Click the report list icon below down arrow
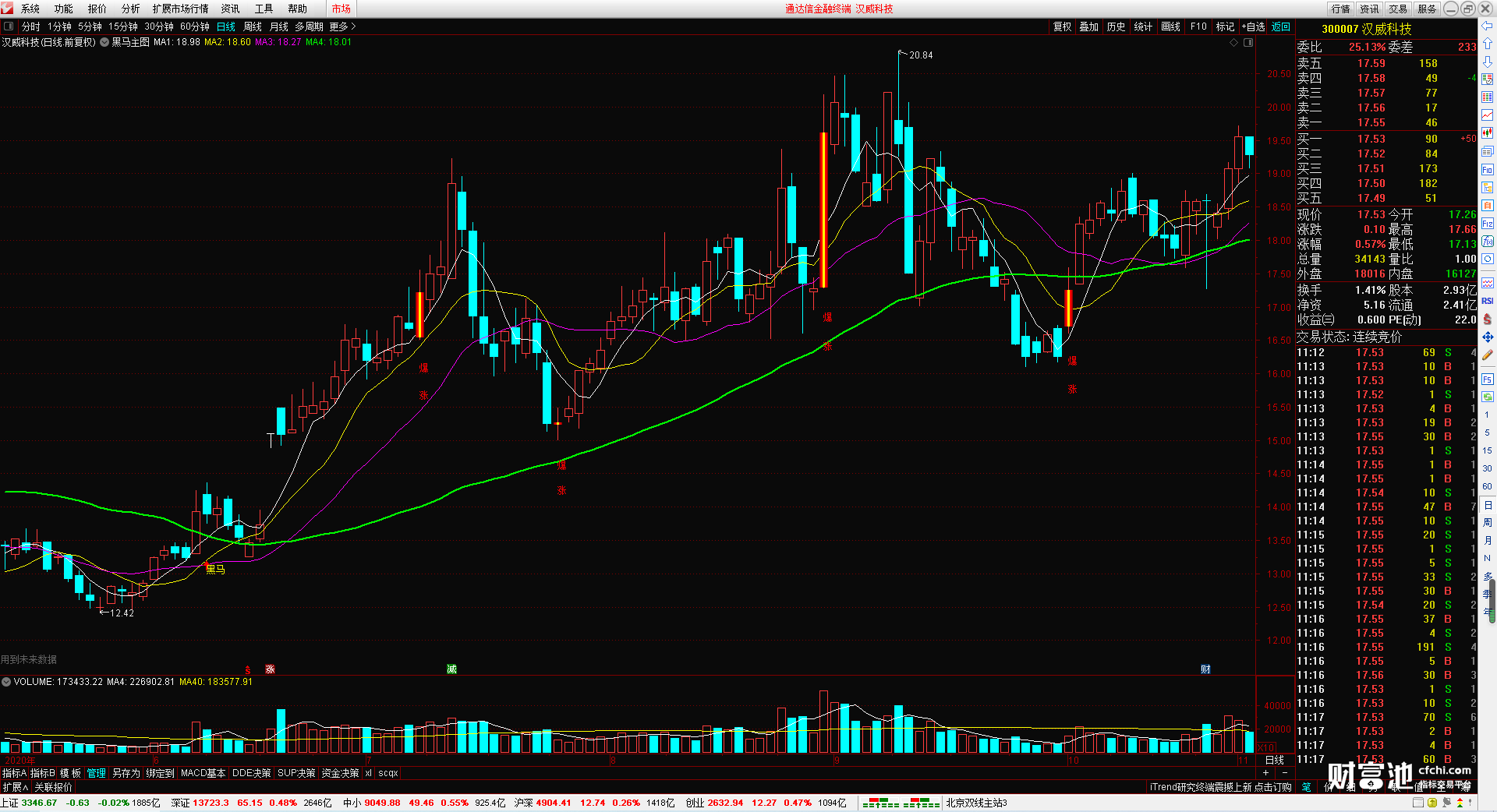The height and width of the screenshot is (812, 1497). pos(1487,79)
